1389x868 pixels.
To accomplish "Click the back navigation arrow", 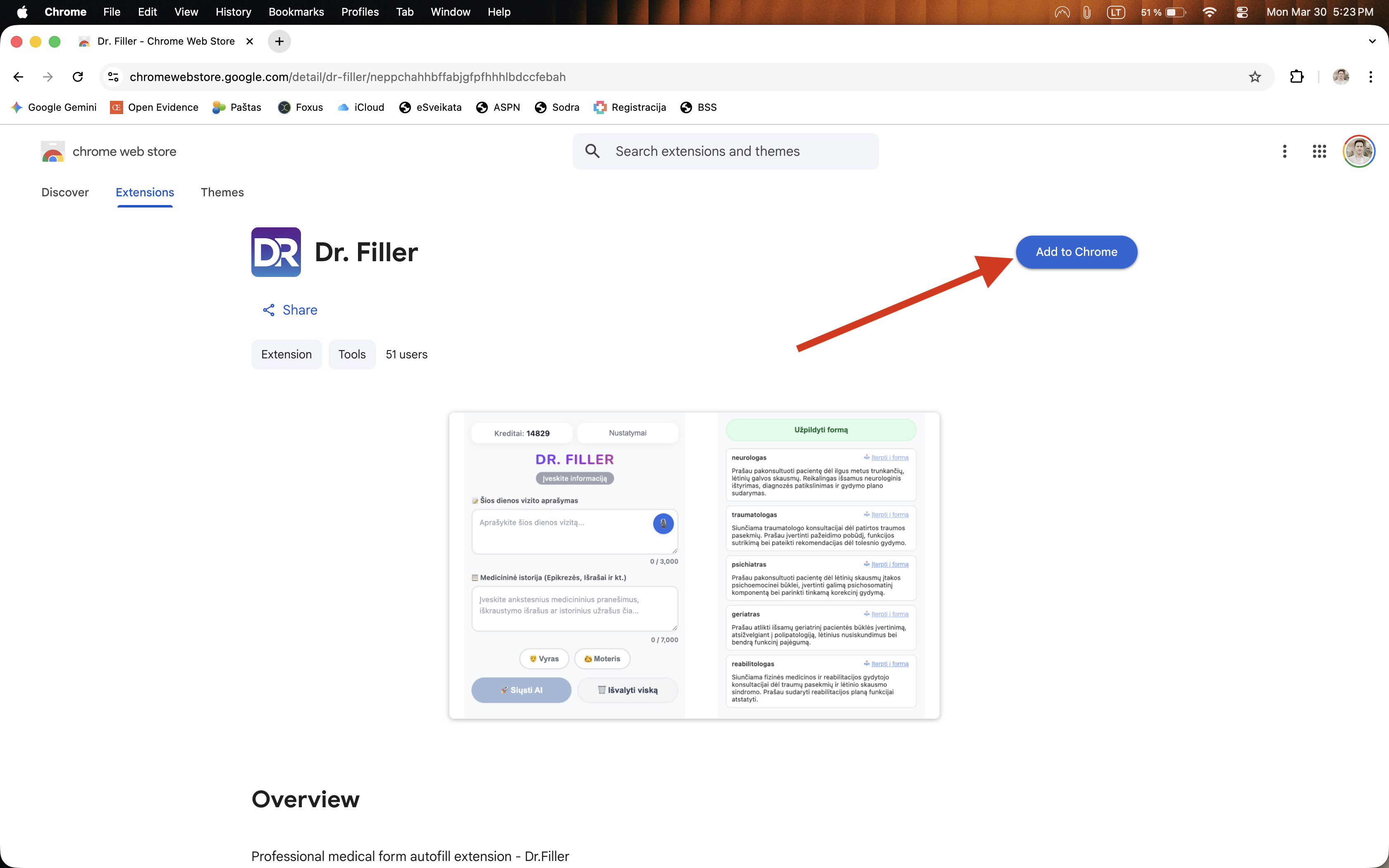I will tap(18, 77).
